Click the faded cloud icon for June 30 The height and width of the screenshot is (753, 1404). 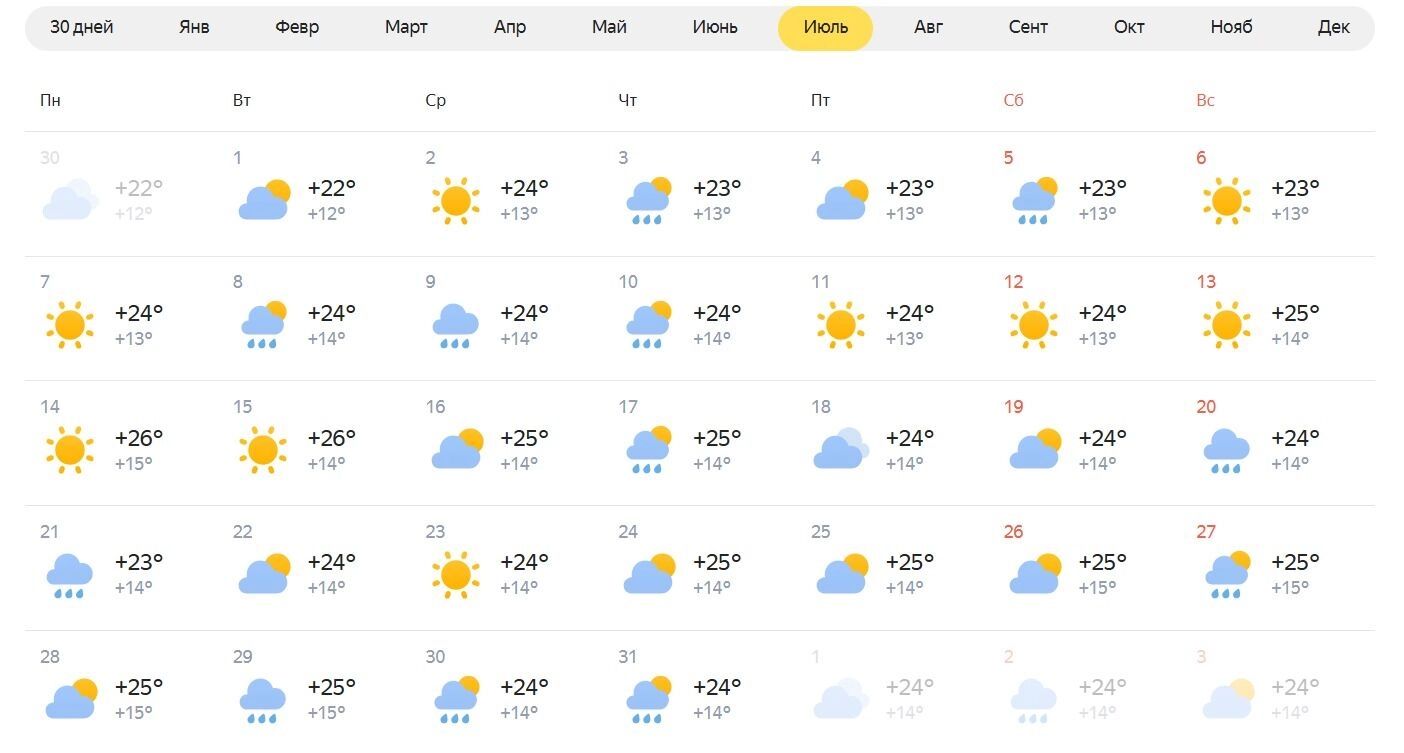pyautogui.click(x=70, y=200)
